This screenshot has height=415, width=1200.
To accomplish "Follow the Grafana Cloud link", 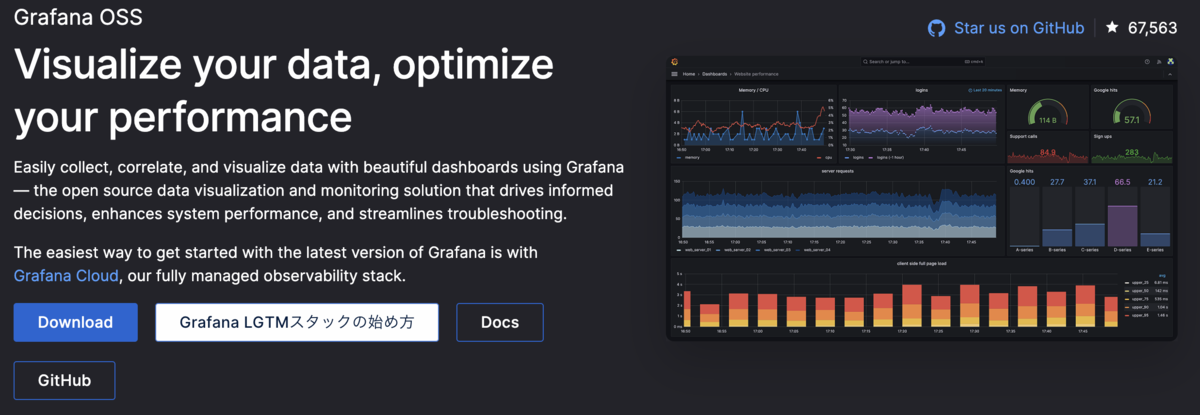I will coord(67,275).
